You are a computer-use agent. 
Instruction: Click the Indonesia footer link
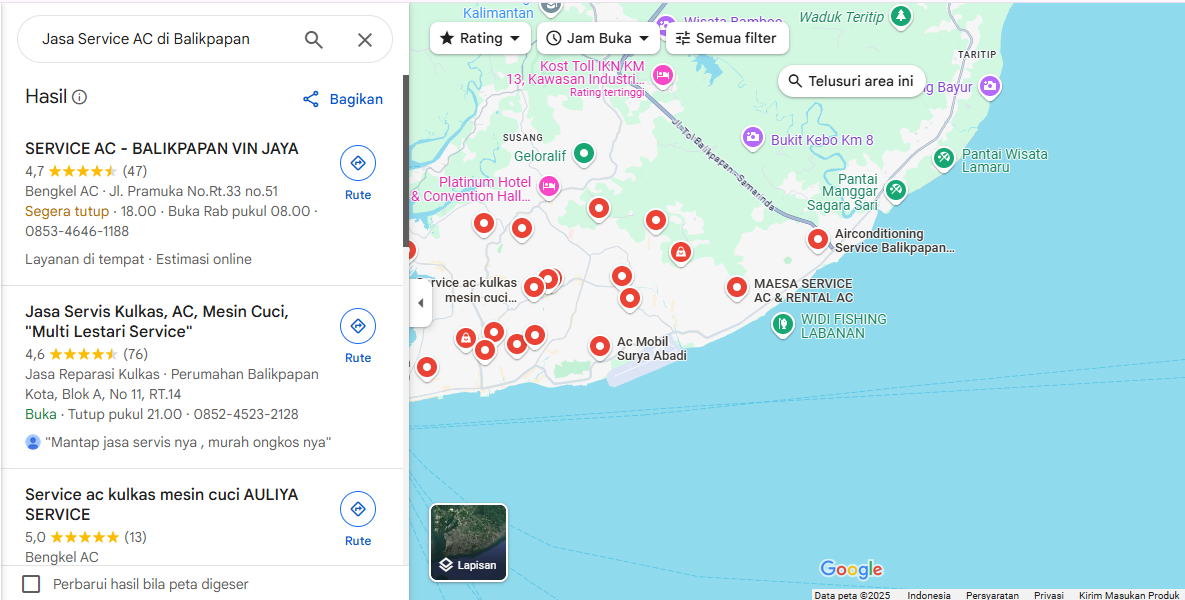point(929,595)
